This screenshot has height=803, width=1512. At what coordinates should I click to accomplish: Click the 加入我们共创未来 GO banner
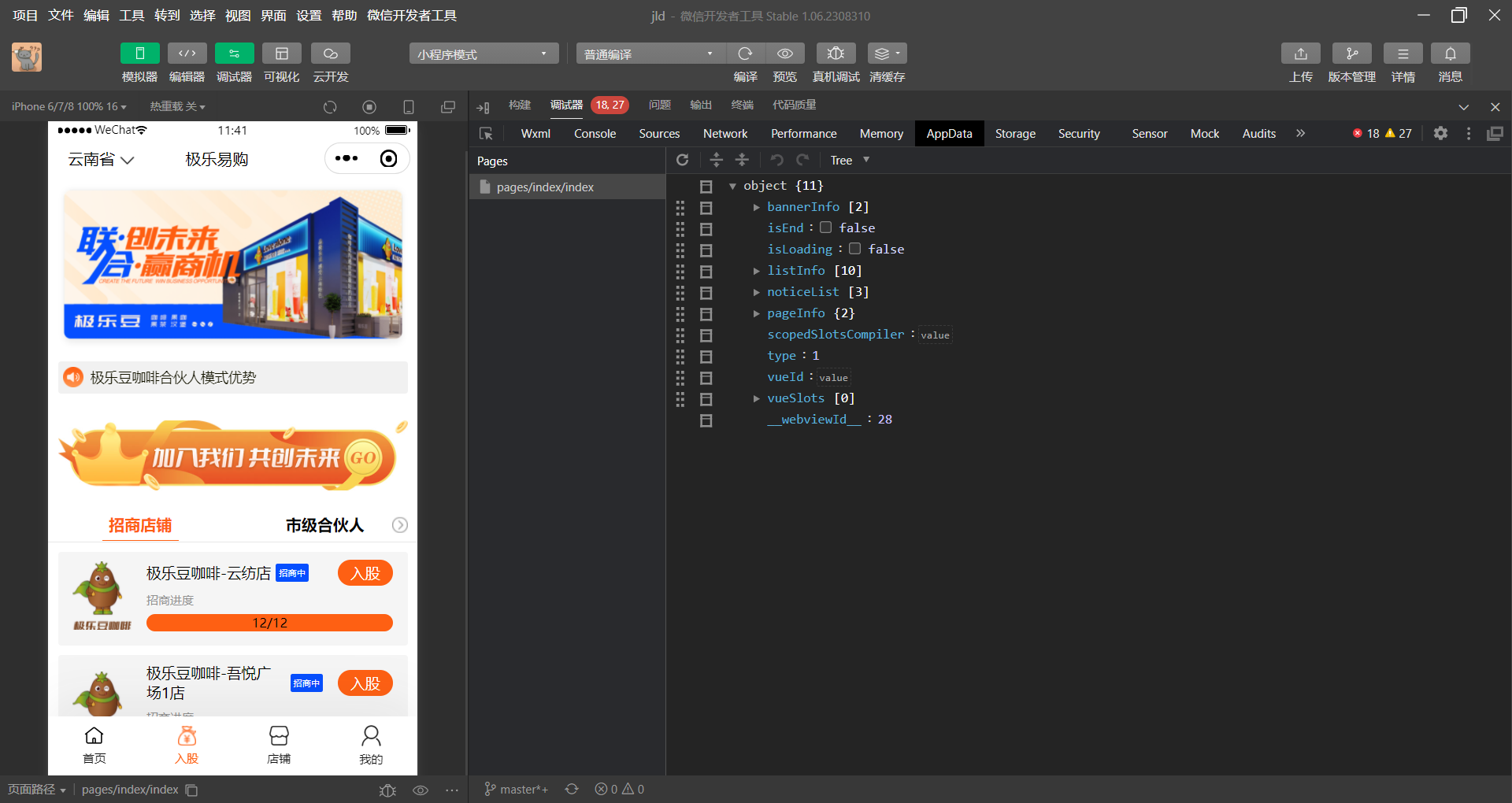tap(233, 456)
